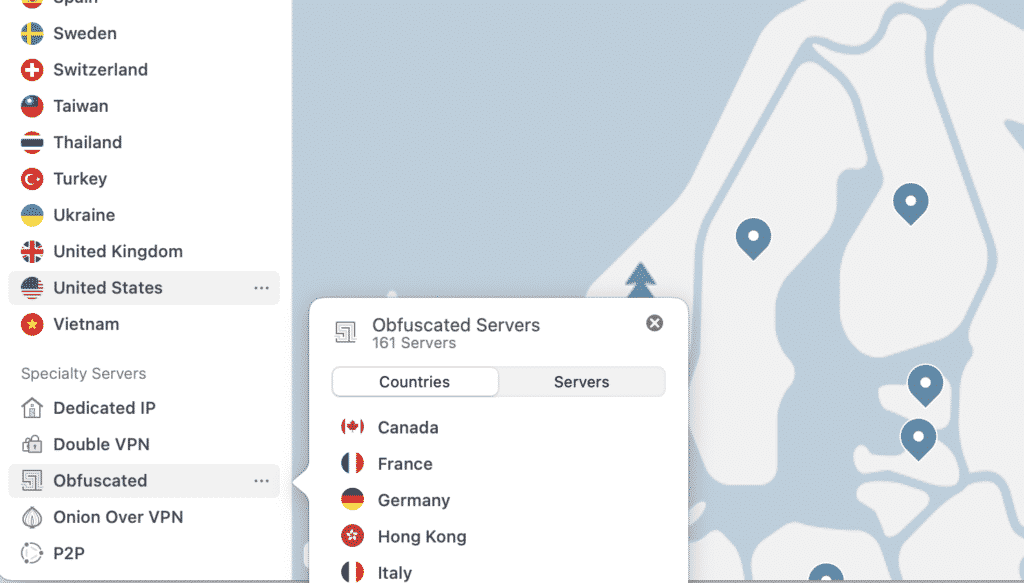Close the Obfuscated Servers popup
This screenshot has height=583, width=1024.
tap(654, 322)
